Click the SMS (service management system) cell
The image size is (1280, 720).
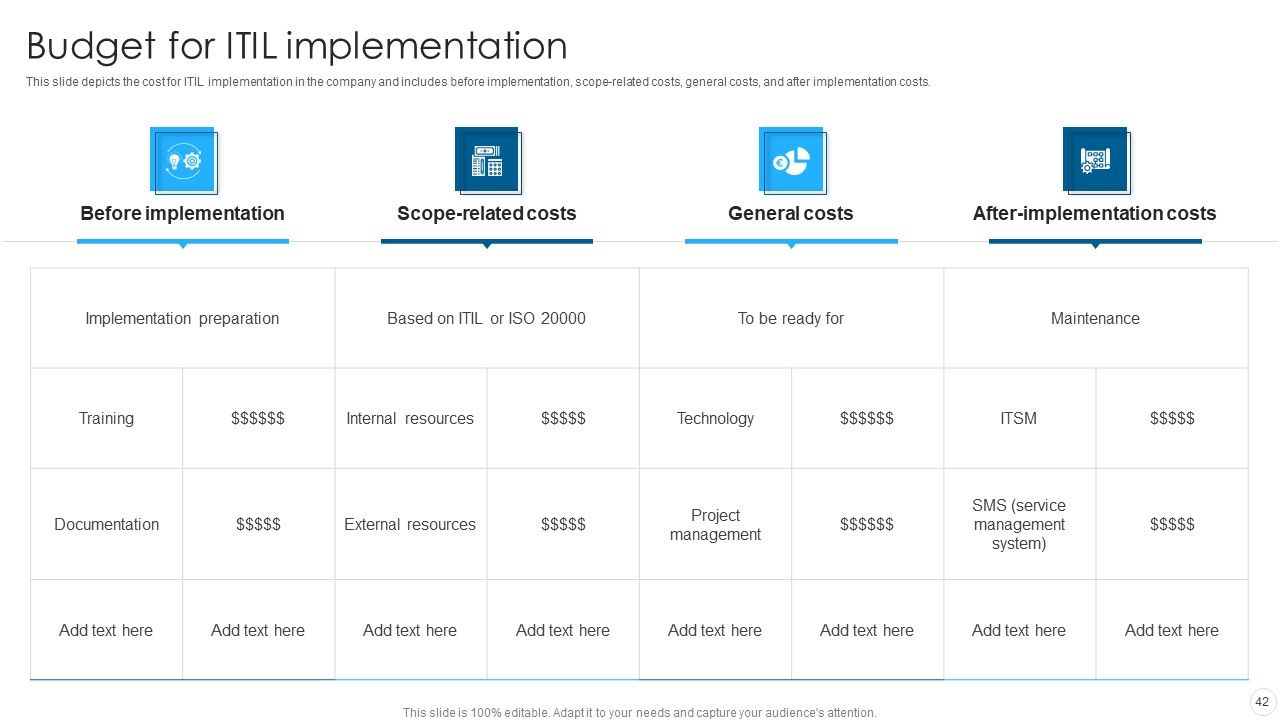click(1019, 524)
